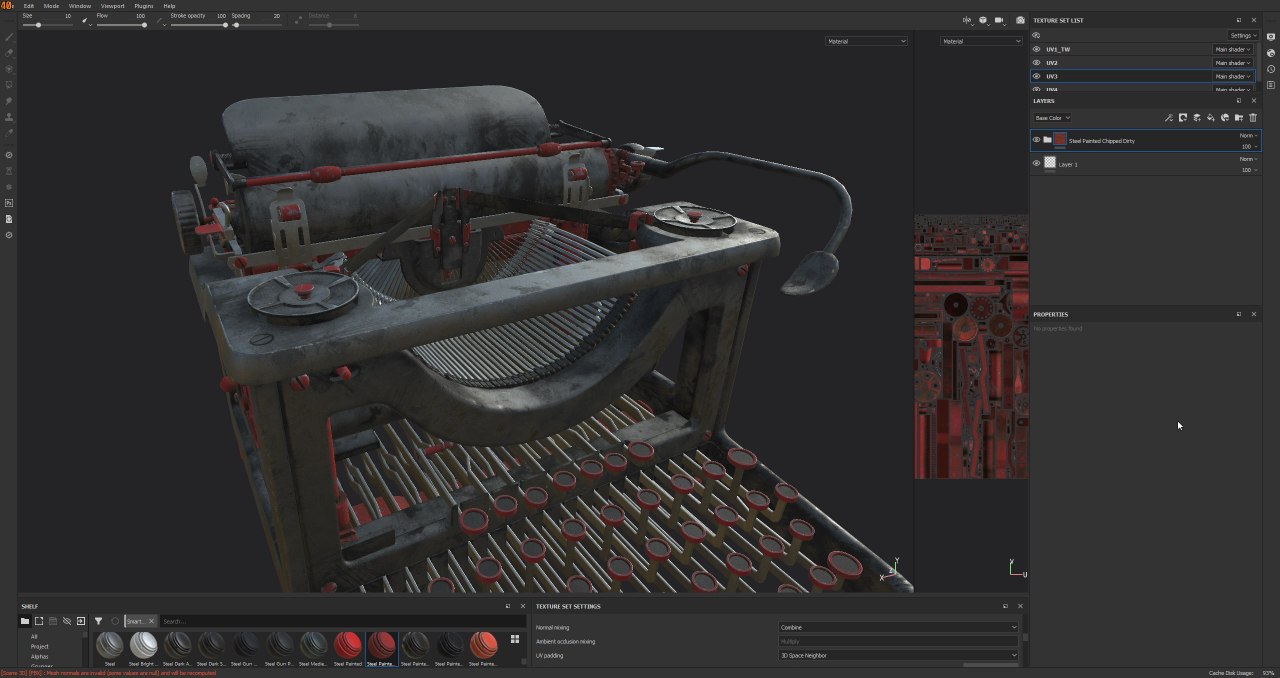Select the All category in Shelf
The height and width of the screenshot is (678, 1280).
[x=34, y=636]
